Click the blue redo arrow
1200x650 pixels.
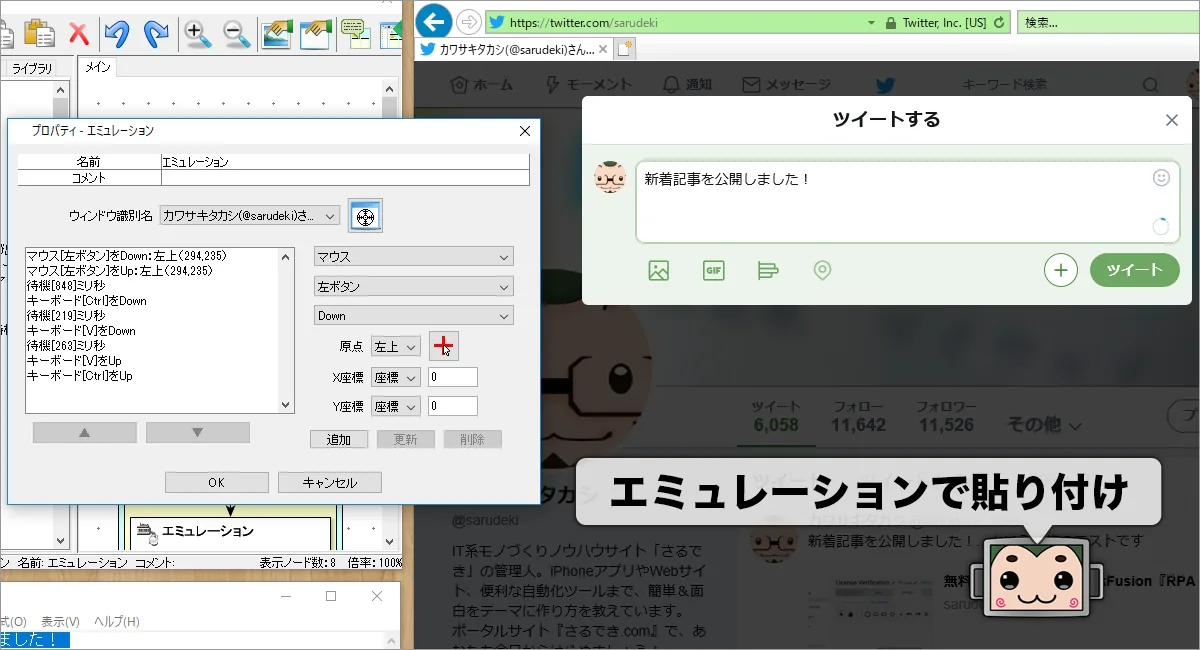pyautogui.click(x=156, y=33)
